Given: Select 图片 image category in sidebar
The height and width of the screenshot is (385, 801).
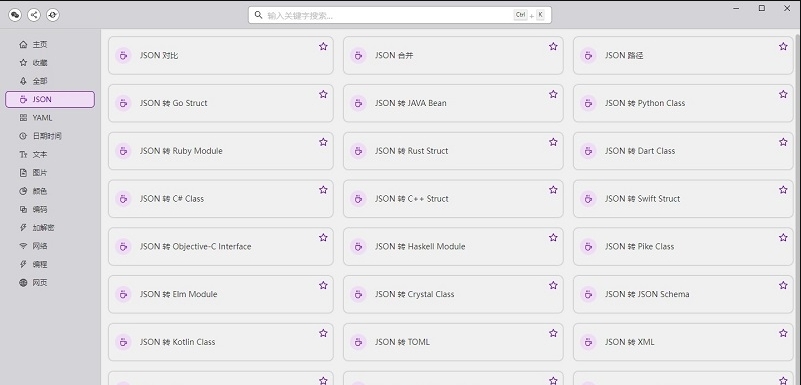Looking at the screenshot, I should click(x=50, y=173).
